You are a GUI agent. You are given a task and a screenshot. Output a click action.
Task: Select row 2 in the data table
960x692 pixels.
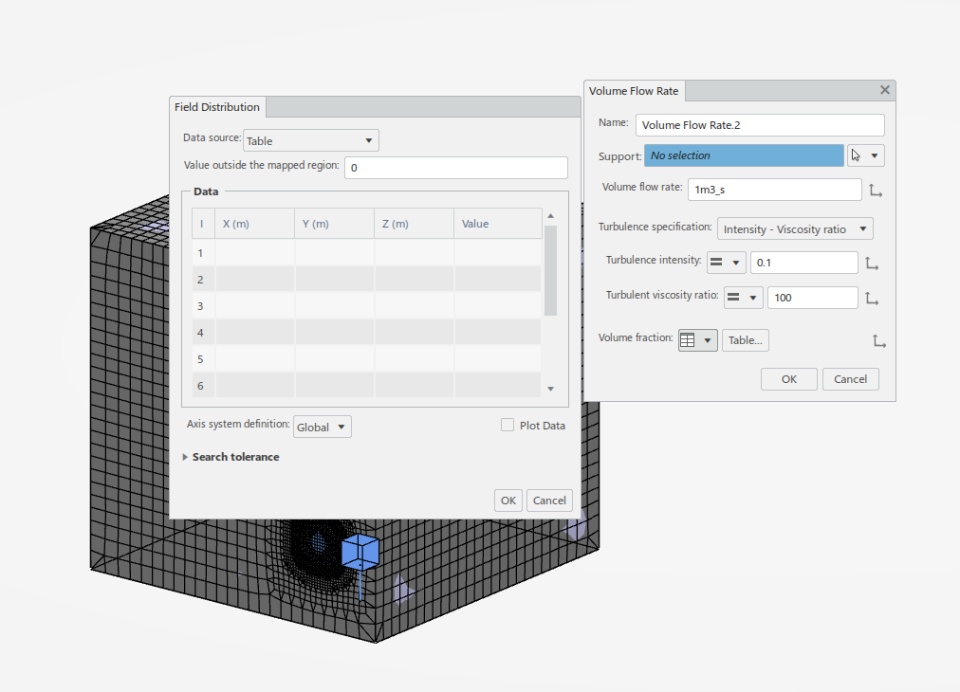(367, 279)
